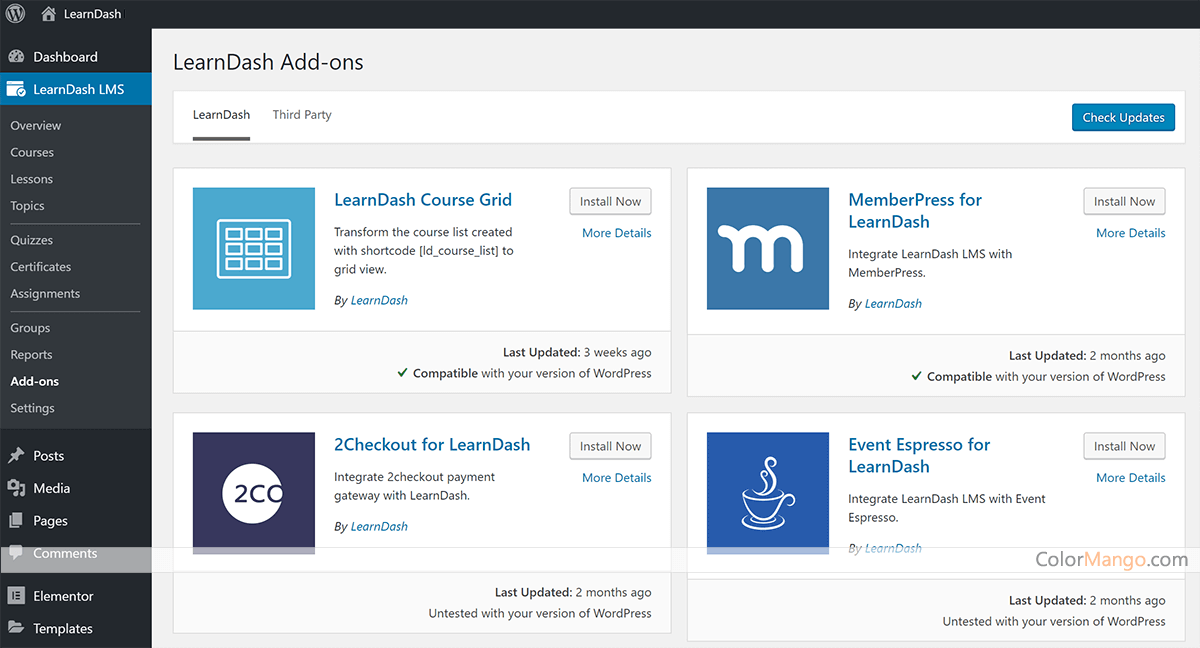
Task: Open Reports in the sidebar
Action: (31, 355)
